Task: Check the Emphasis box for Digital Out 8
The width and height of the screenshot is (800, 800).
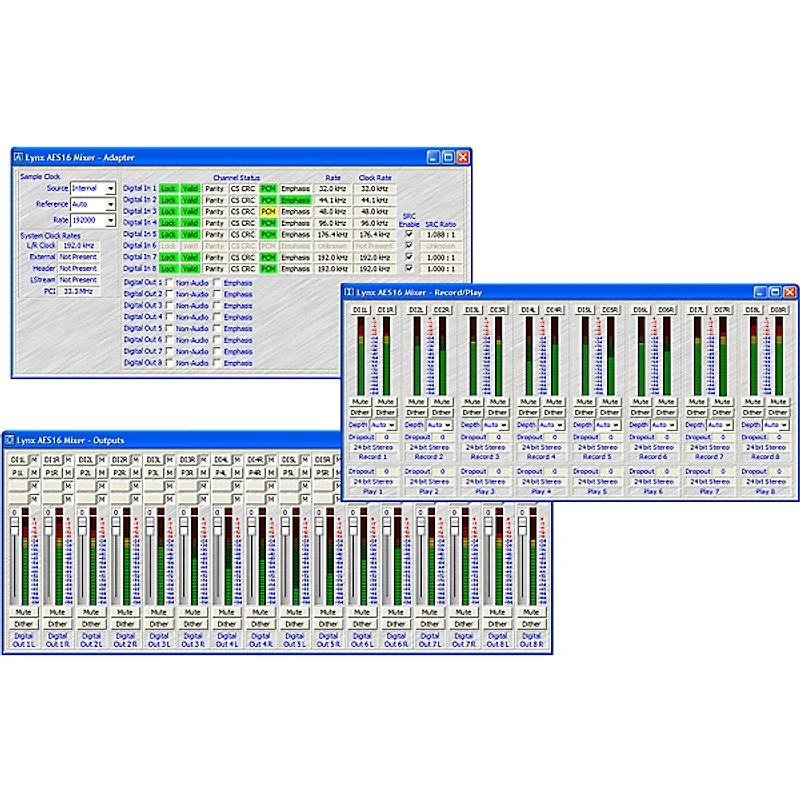Action: 217,363
